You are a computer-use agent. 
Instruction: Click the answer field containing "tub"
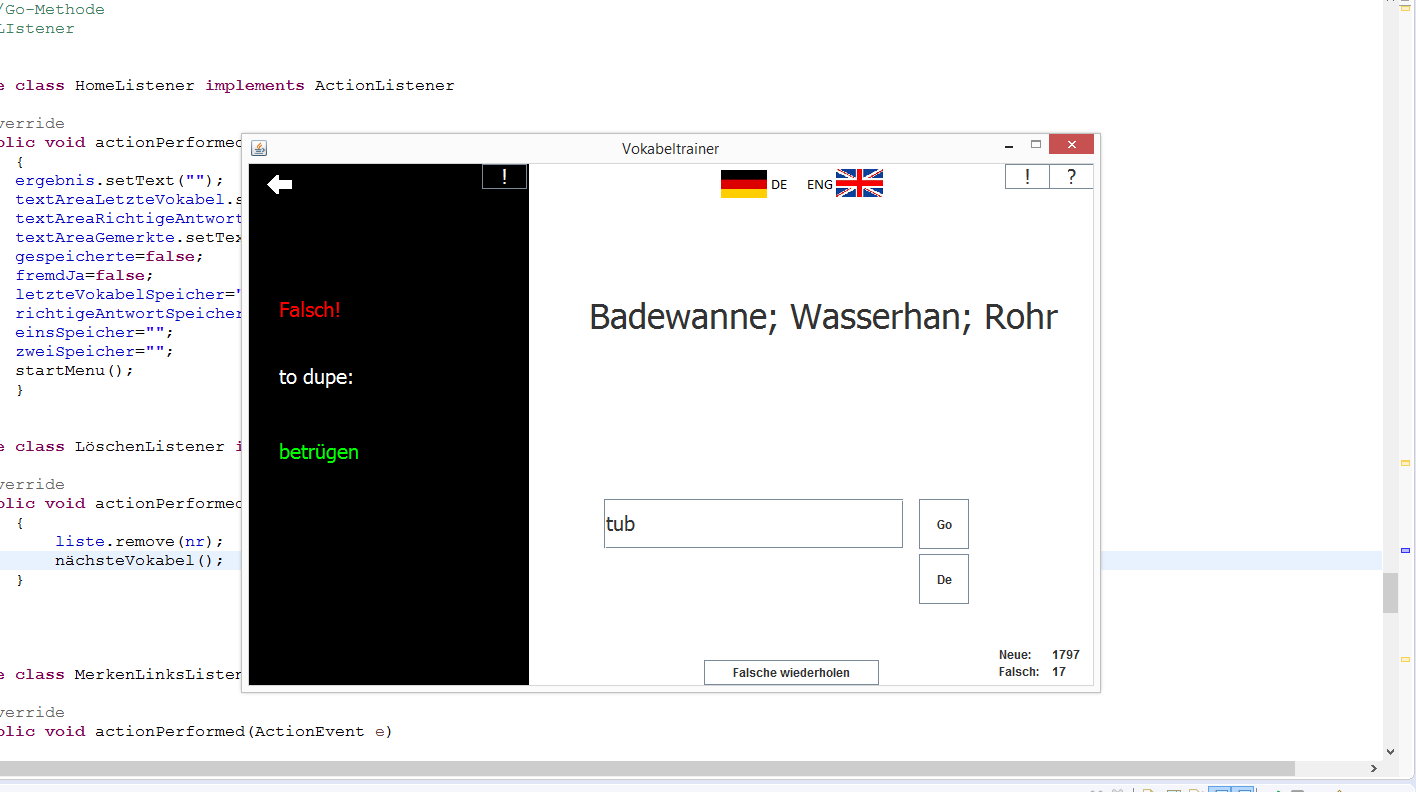click(753, 523)
